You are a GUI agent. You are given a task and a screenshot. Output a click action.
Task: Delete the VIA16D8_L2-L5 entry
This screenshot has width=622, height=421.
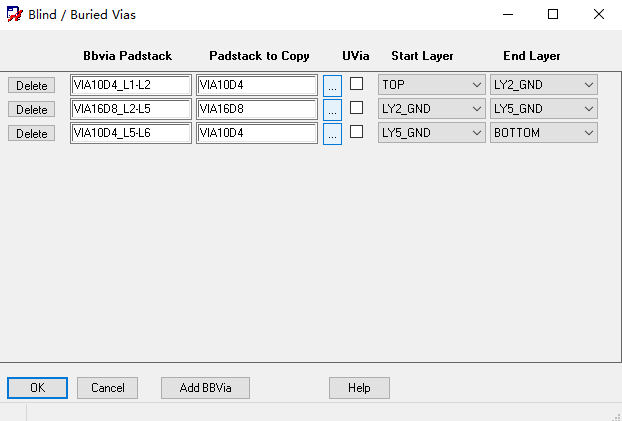click(x=31, y=109)
